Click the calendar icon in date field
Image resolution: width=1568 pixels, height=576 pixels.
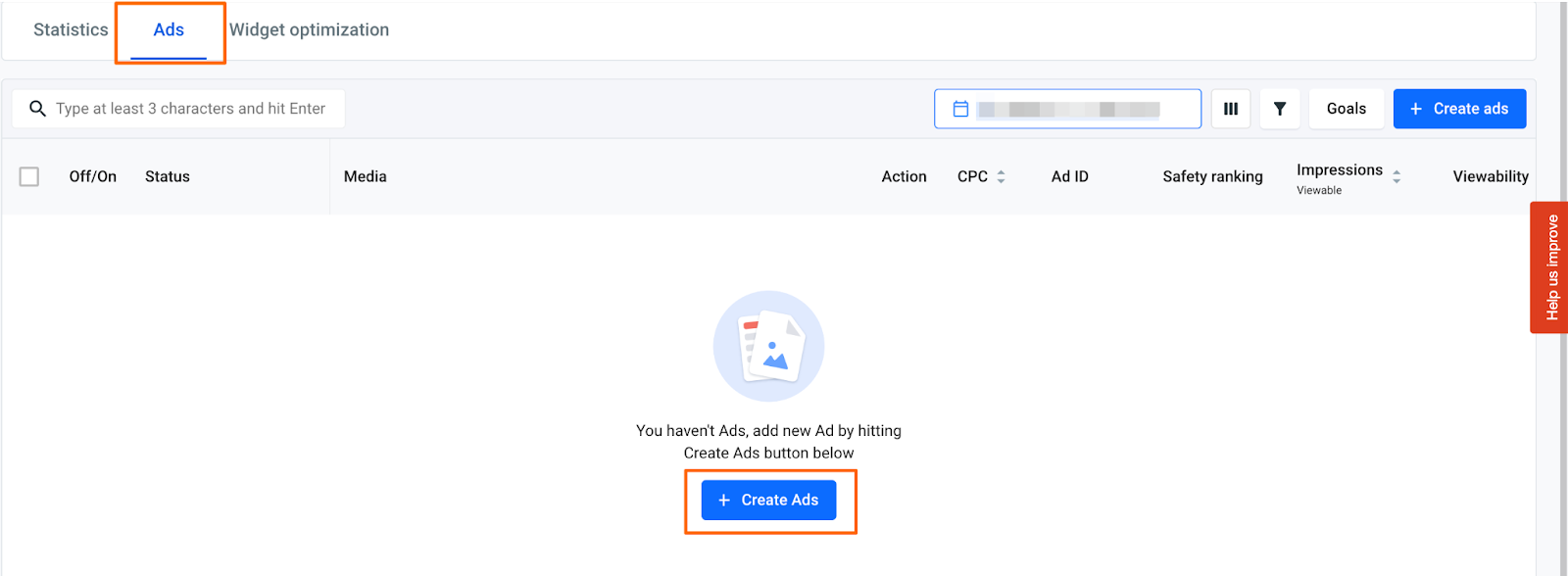pyautogui.click(x=960, y=109)
